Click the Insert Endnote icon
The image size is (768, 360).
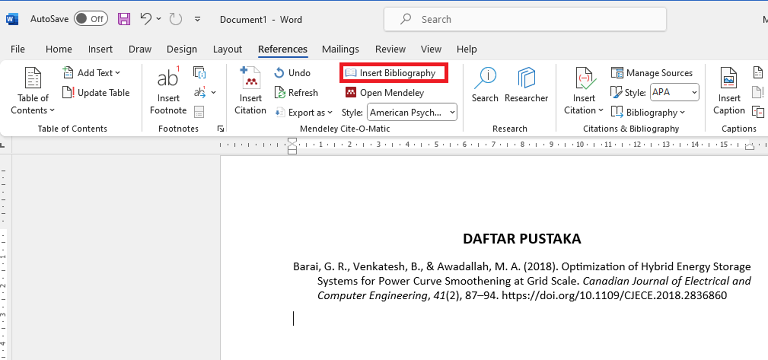[x=199, y=72]
